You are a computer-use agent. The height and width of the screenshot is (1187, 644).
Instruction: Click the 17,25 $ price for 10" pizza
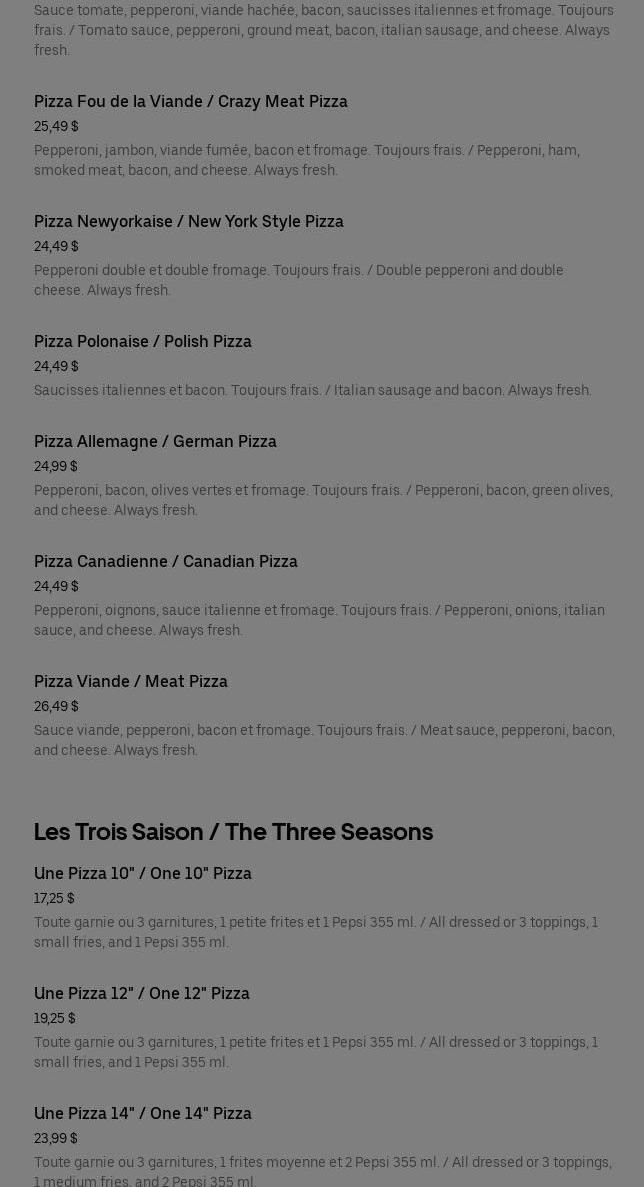click(54, 898)
